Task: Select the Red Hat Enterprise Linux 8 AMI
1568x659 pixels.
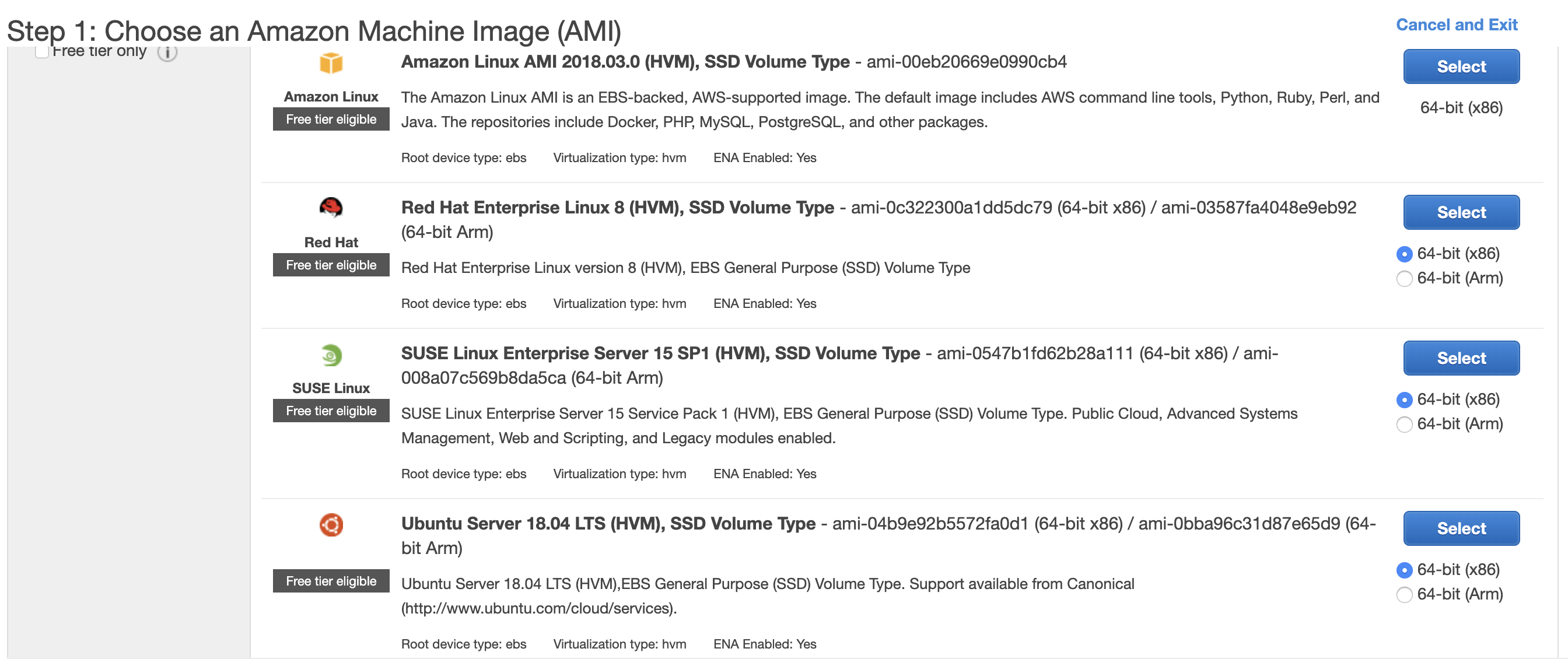Action: [1461, 212]
